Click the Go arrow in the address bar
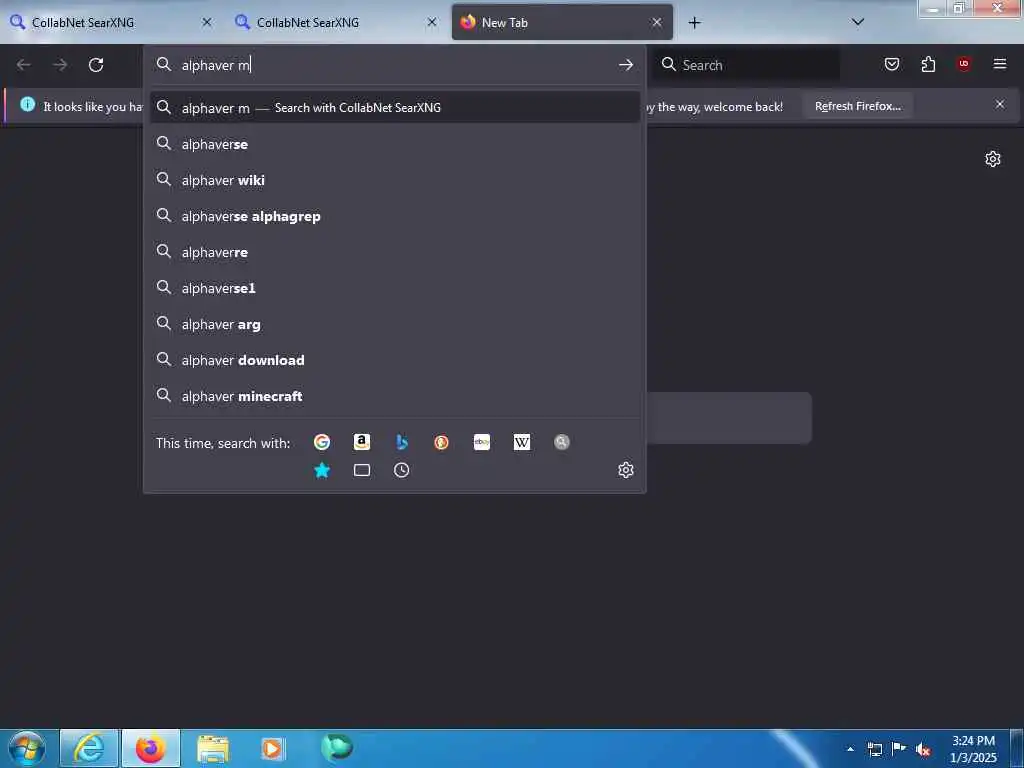The width and height of the screenshot is (1024, 768). pyautogui.click(x=626, y=65)
